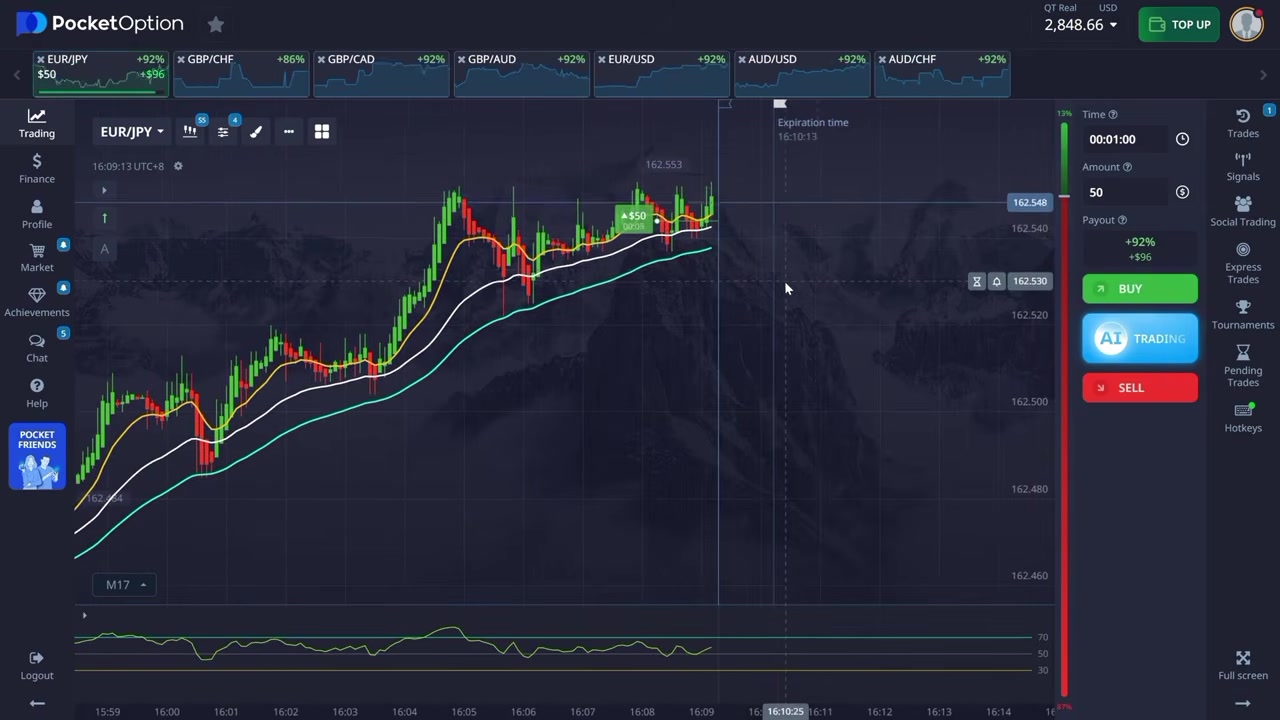This screenshot has height=720, width=1280.
Task: Toggle Full screen mode
Action: 1243,665
